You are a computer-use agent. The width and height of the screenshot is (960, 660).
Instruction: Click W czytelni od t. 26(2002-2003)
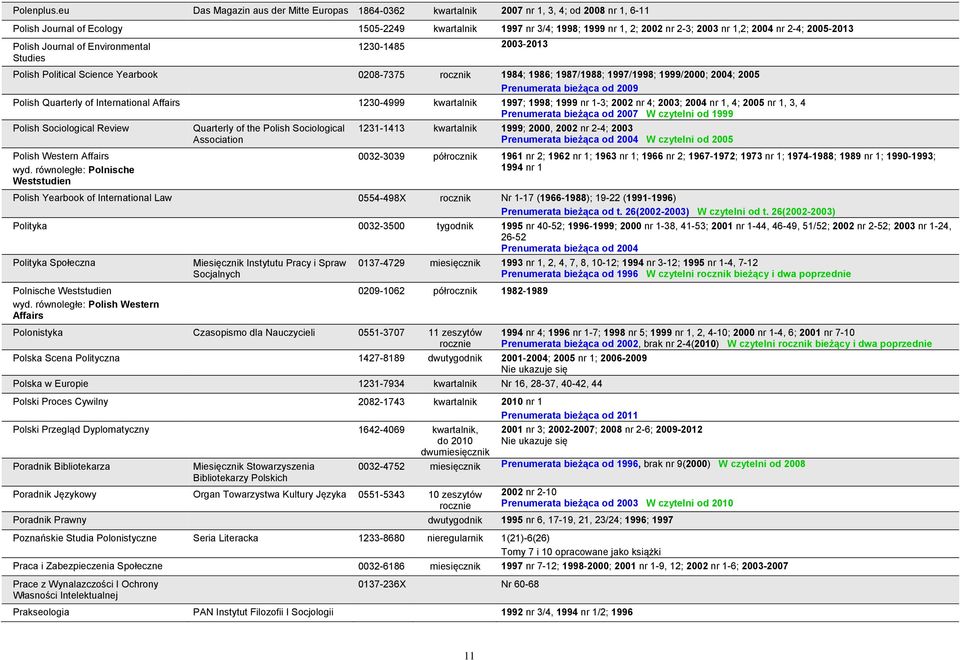[766, 212]
